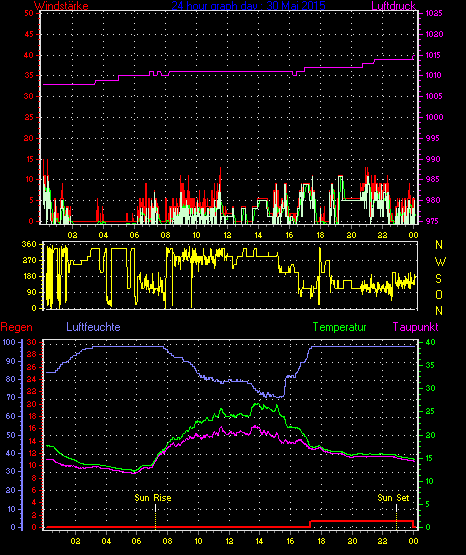Click the 980 pressure axis value

coord(433,200)
